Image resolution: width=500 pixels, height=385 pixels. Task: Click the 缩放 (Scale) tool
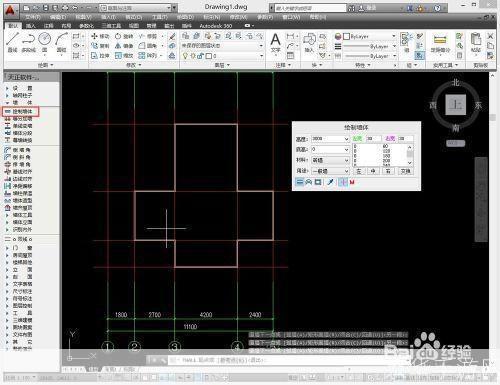click(124, 55)
